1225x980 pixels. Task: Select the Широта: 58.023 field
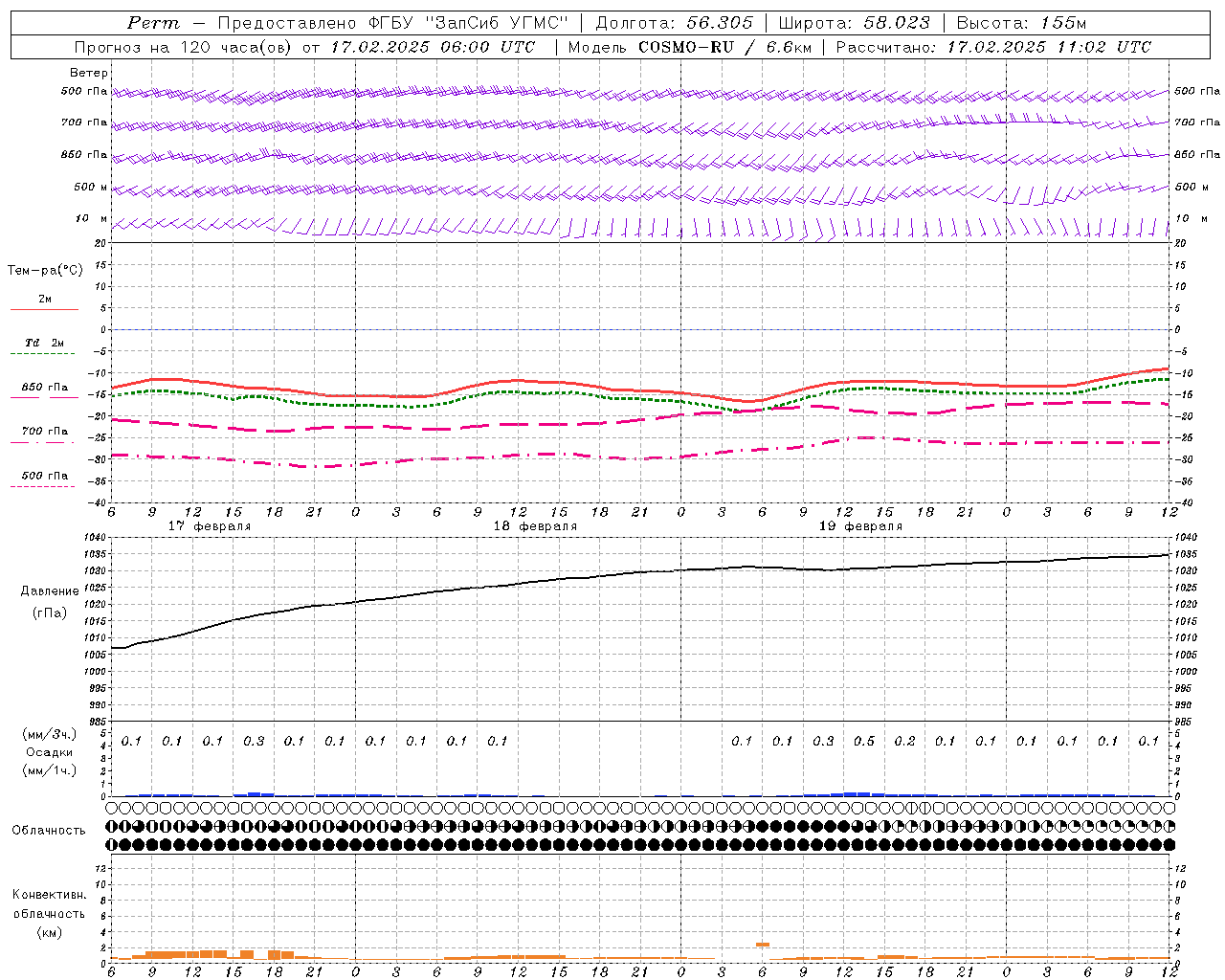point(855,24)
